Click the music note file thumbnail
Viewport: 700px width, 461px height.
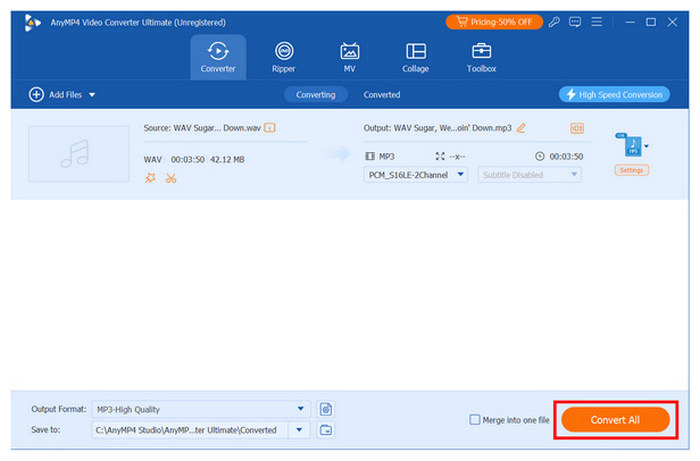click(x=79, y=154)
